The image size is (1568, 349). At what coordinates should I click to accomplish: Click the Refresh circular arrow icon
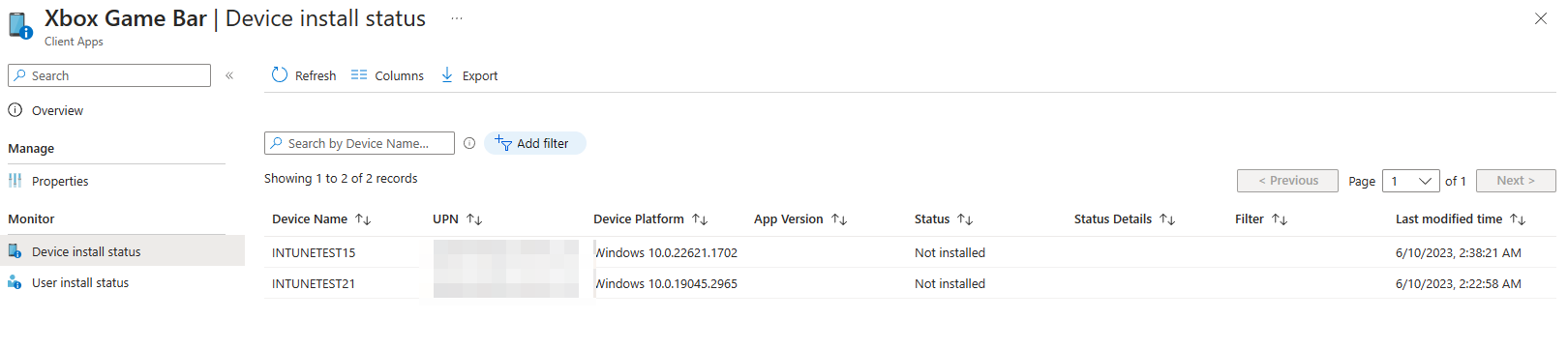tap(280, 74)
